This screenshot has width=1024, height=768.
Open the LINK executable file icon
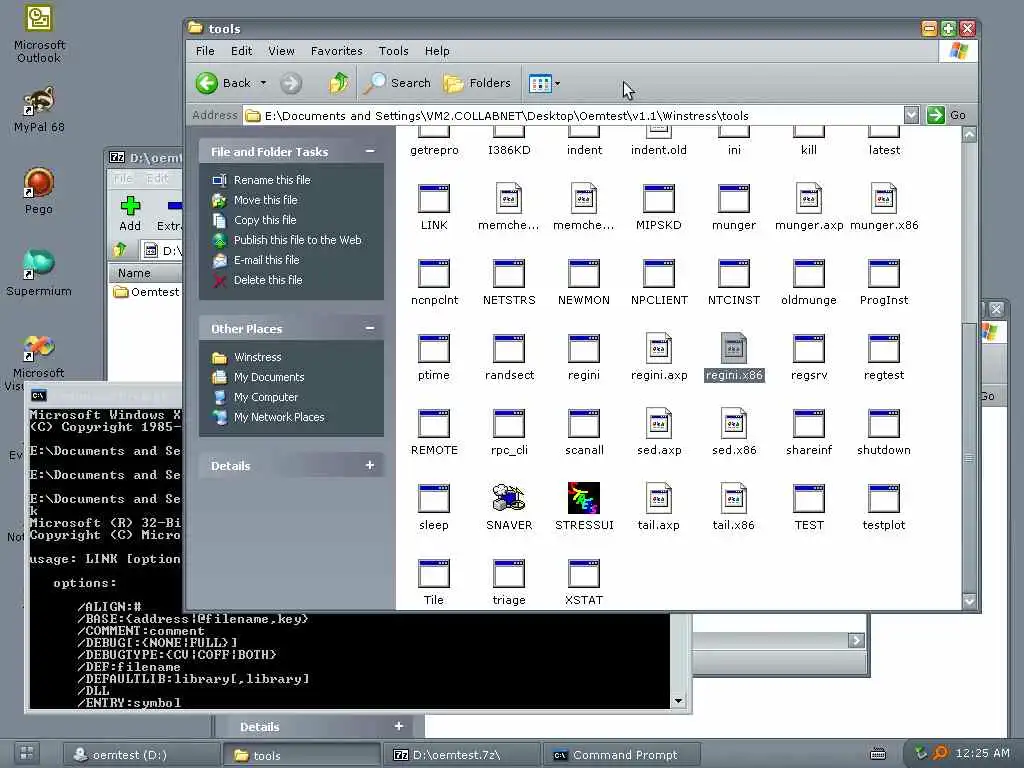tap(434, 199)
